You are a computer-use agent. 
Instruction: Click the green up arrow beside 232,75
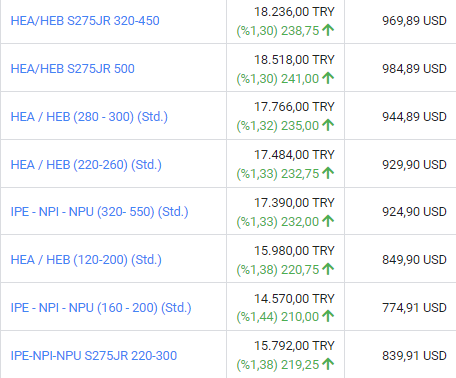[328, 173]
